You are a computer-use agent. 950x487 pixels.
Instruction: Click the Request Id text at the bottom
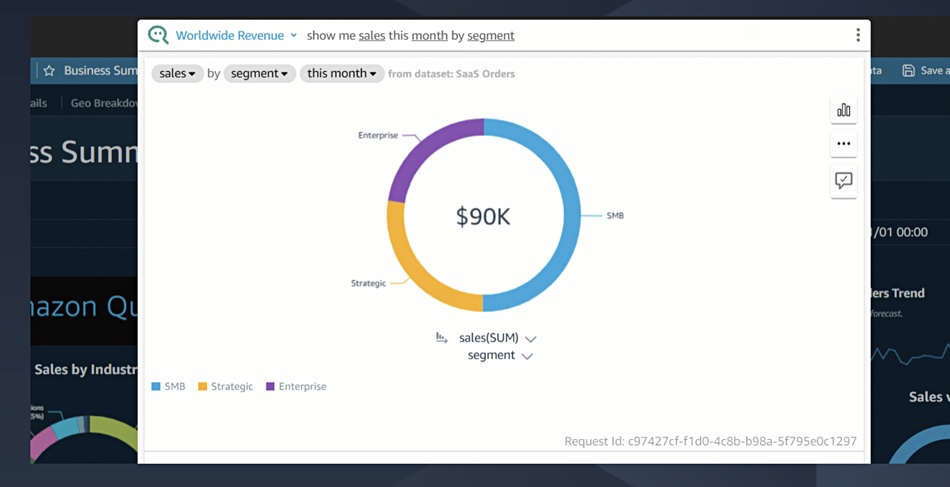click(x=710, y=441)
